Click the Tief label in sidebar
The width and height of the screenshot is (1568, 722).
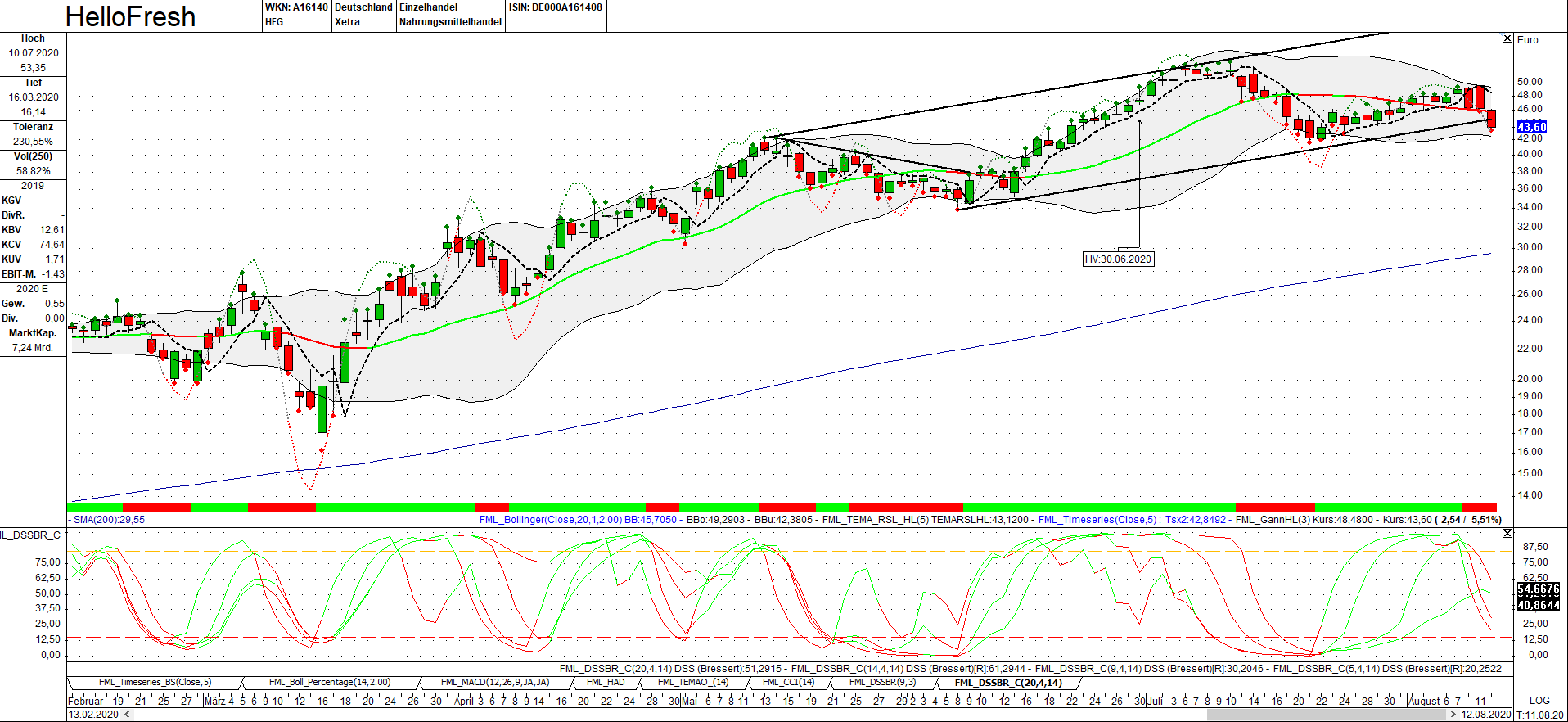coord(34,83)
